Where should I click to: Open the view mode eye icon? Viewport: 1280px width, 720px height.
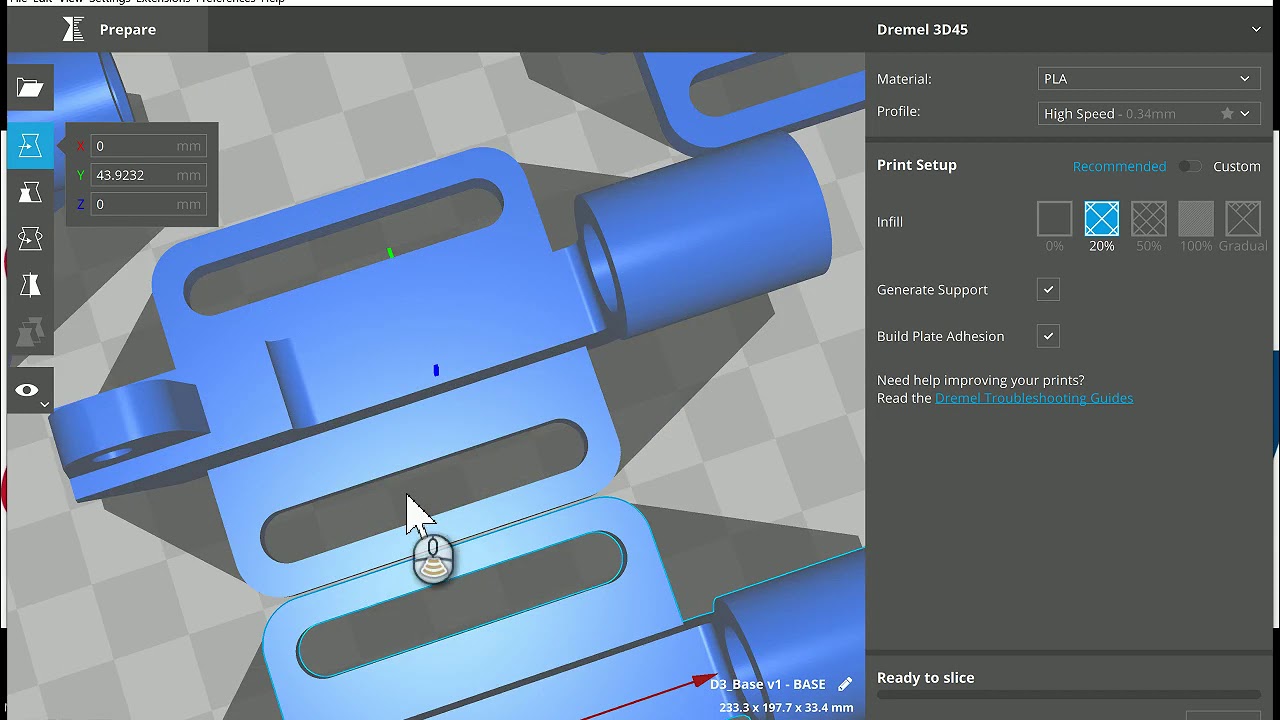pyautogui.click(x=30, y=391)
